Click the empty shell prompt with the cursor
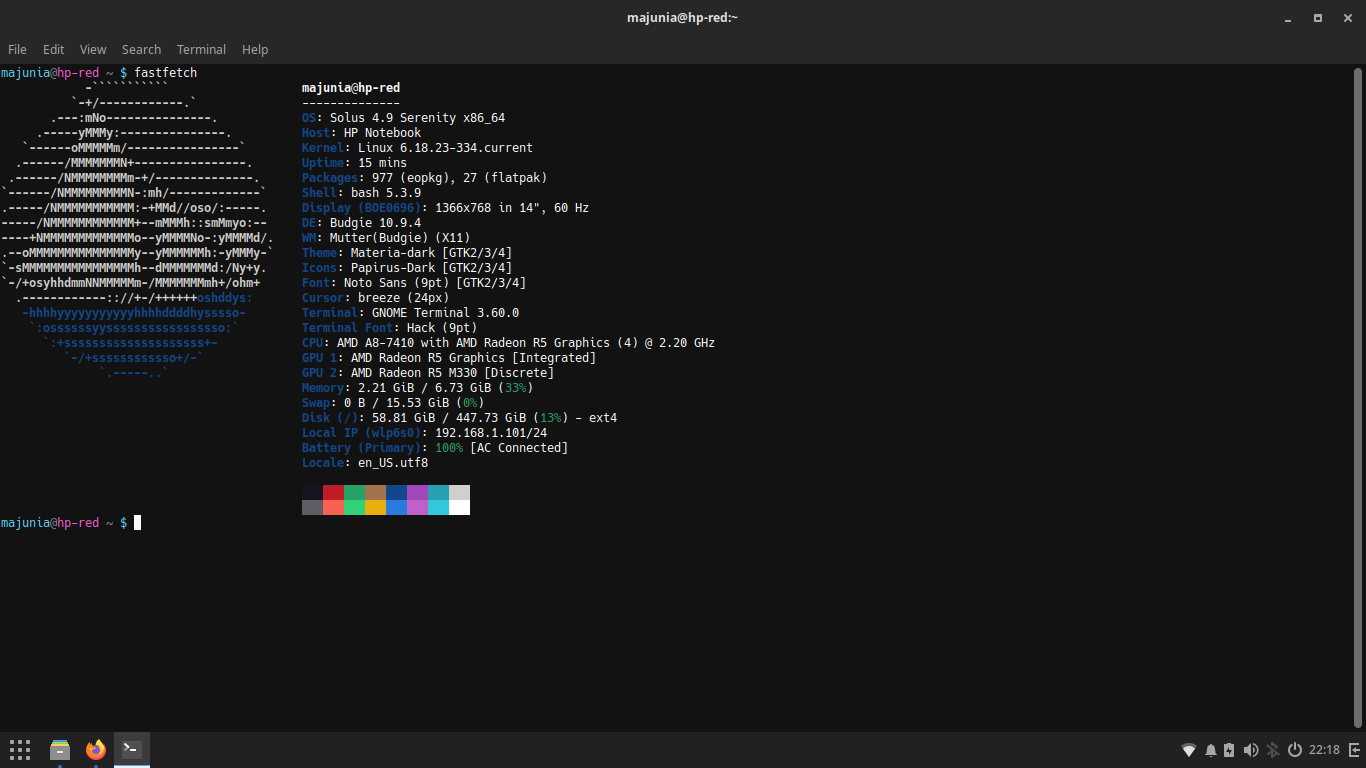Image resolution: width=1366 pixels, height=768 pixels. pyautogui.click(x=71, y=523)
